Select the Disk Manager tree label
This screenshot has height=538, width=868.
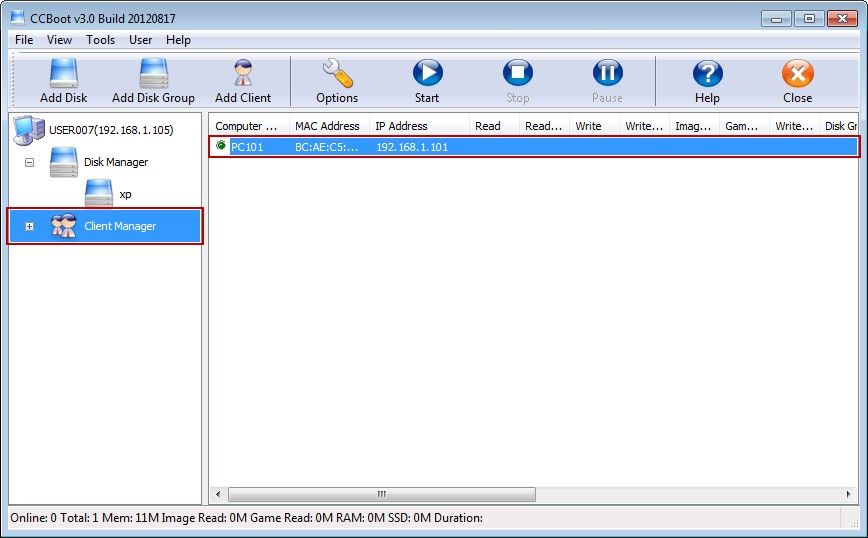pos(116,162)
